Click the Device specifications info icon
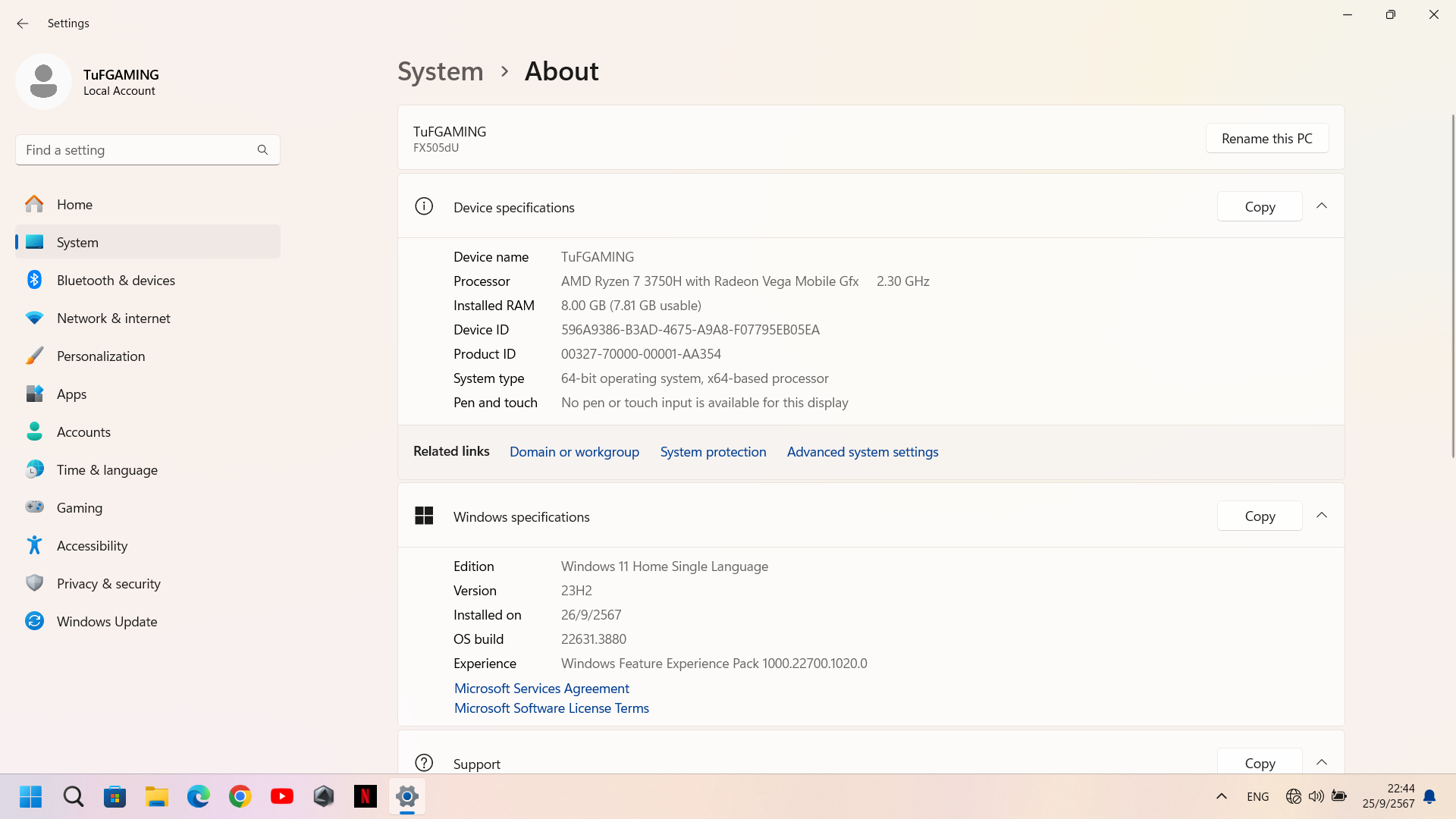Viewport: 1456px width, 819px height. (424, 206)
